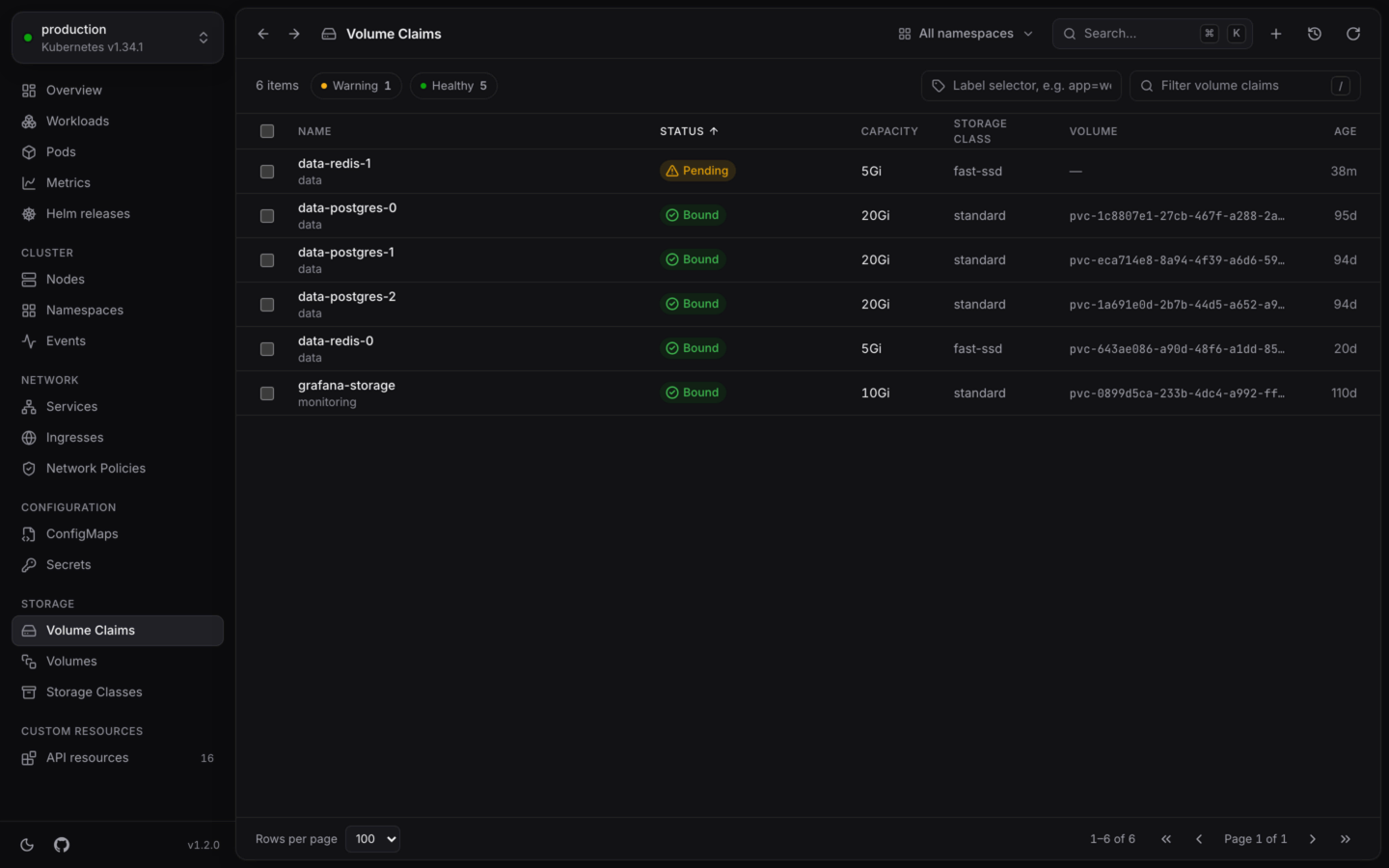Open Storage Classes in the sidebar

coord(118,692)
